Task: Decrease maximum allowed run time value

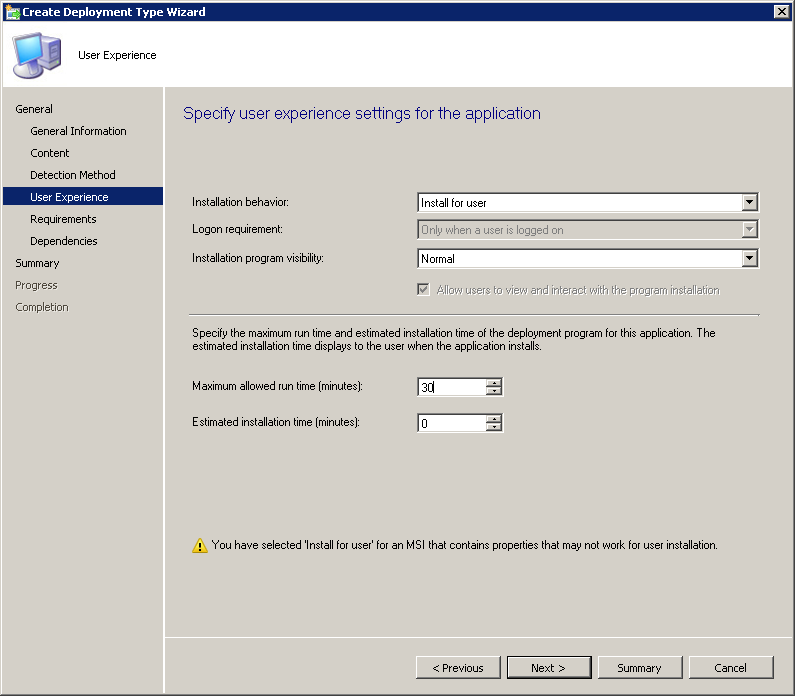Action: point(493,392)
